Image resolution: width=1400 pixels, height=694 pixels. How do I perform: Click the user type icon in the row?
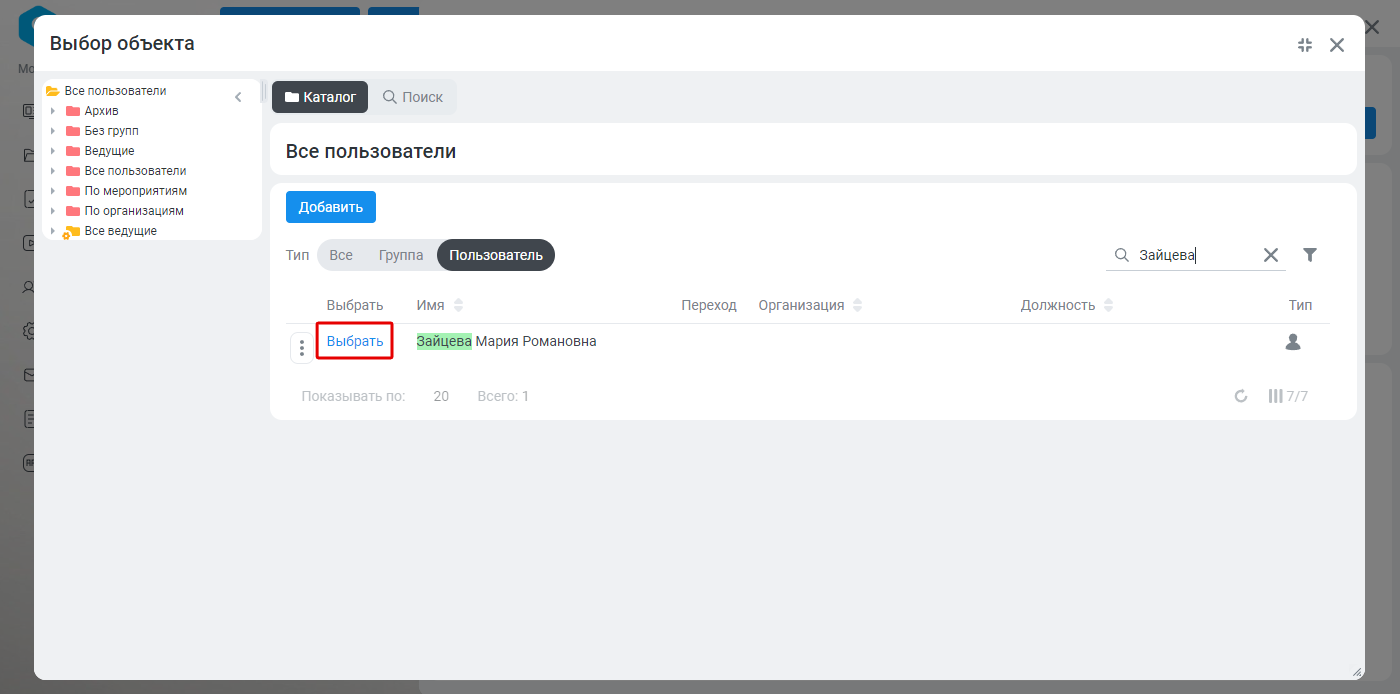pyautogui.click(x=1293, y=342)
